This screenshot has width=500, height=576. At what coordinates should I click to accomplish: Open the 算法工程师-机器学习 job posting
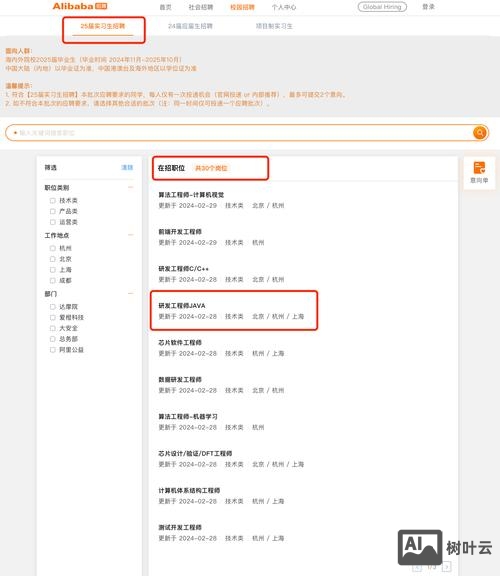188,417
